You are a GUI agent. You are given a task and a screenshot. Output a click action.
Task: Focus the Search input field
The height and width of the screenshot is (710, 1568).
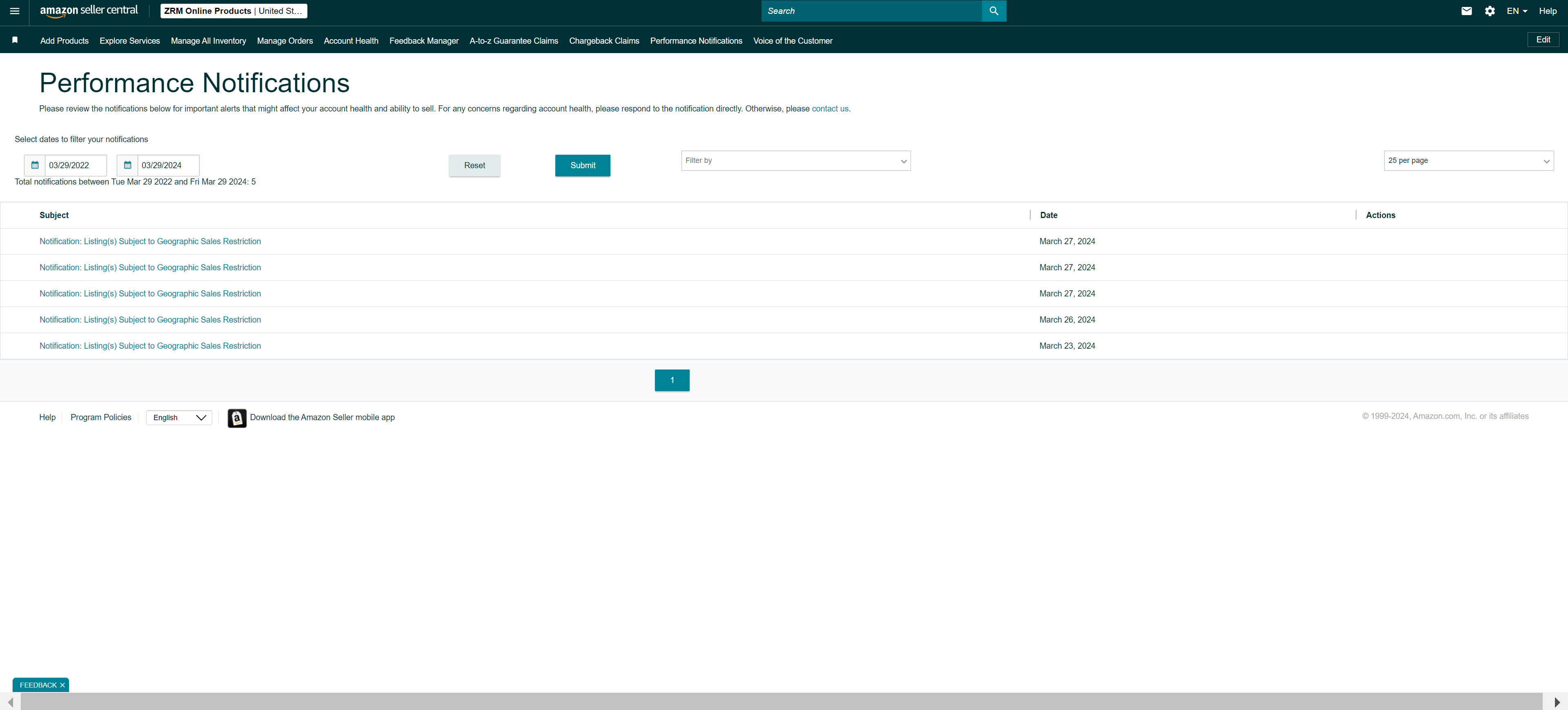(x=871, y=11)
